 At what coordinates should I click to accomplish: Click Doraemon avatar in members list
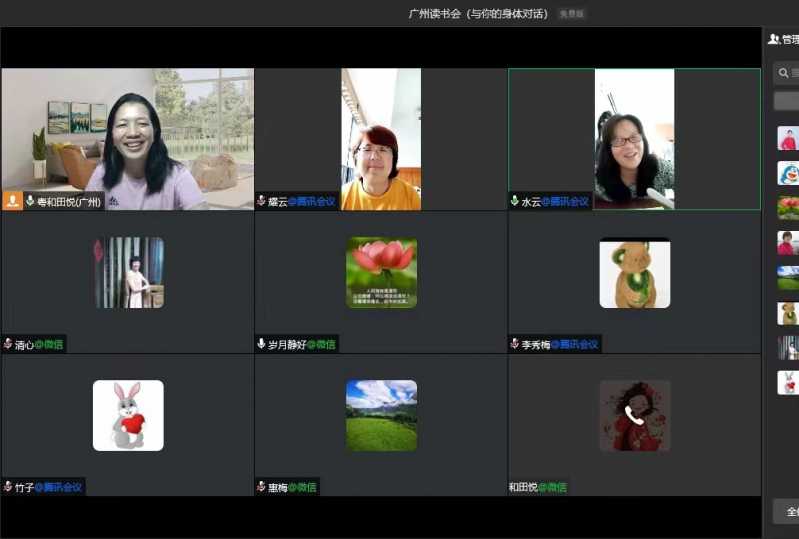[x=788, y=173]
